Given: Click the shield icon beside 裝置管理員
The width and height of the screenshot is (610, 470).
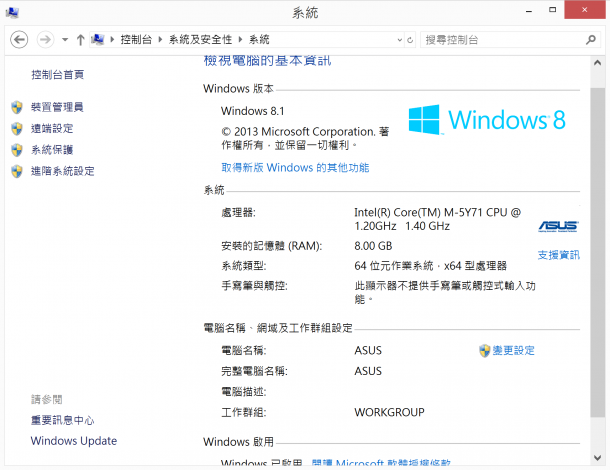Looking at the screenshot, I should point(17,107).
